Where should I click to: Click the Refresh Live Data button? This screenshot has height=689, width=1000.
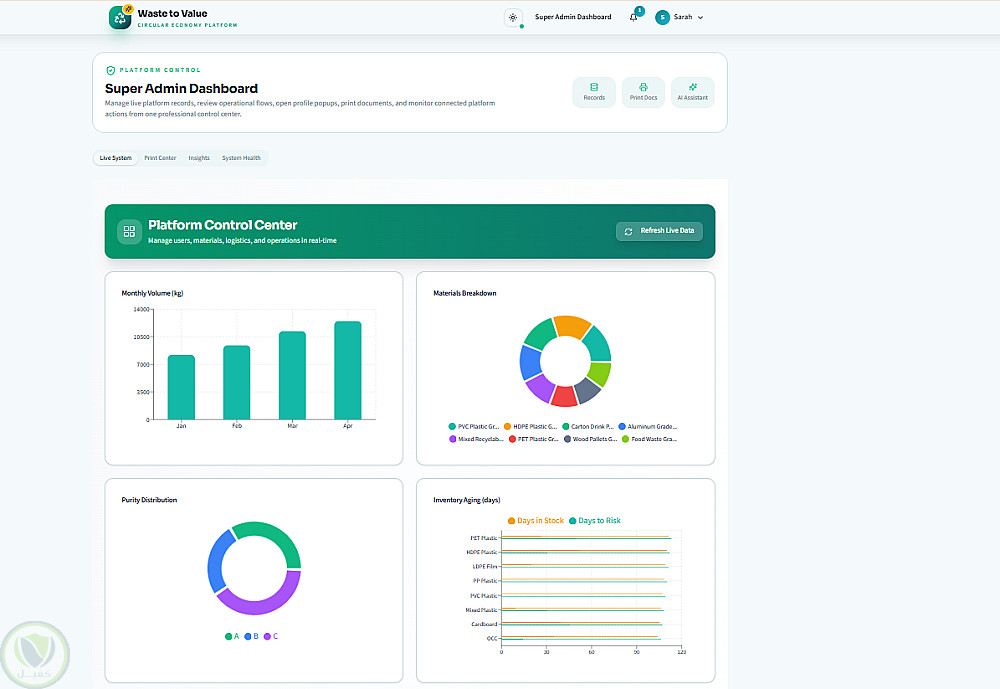pos(659,231)
